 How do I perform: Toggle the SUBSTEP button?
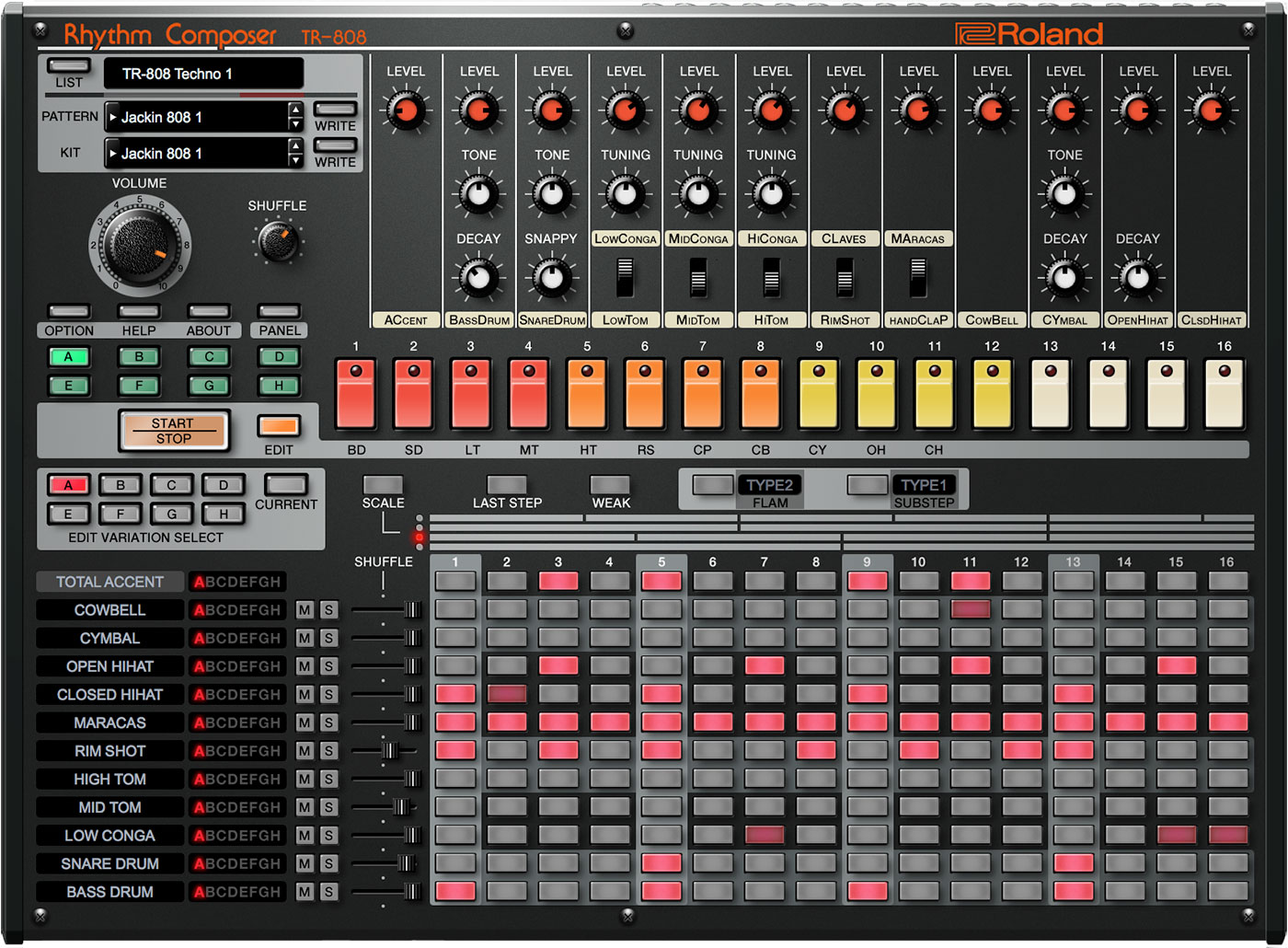(x=867, y=484)
